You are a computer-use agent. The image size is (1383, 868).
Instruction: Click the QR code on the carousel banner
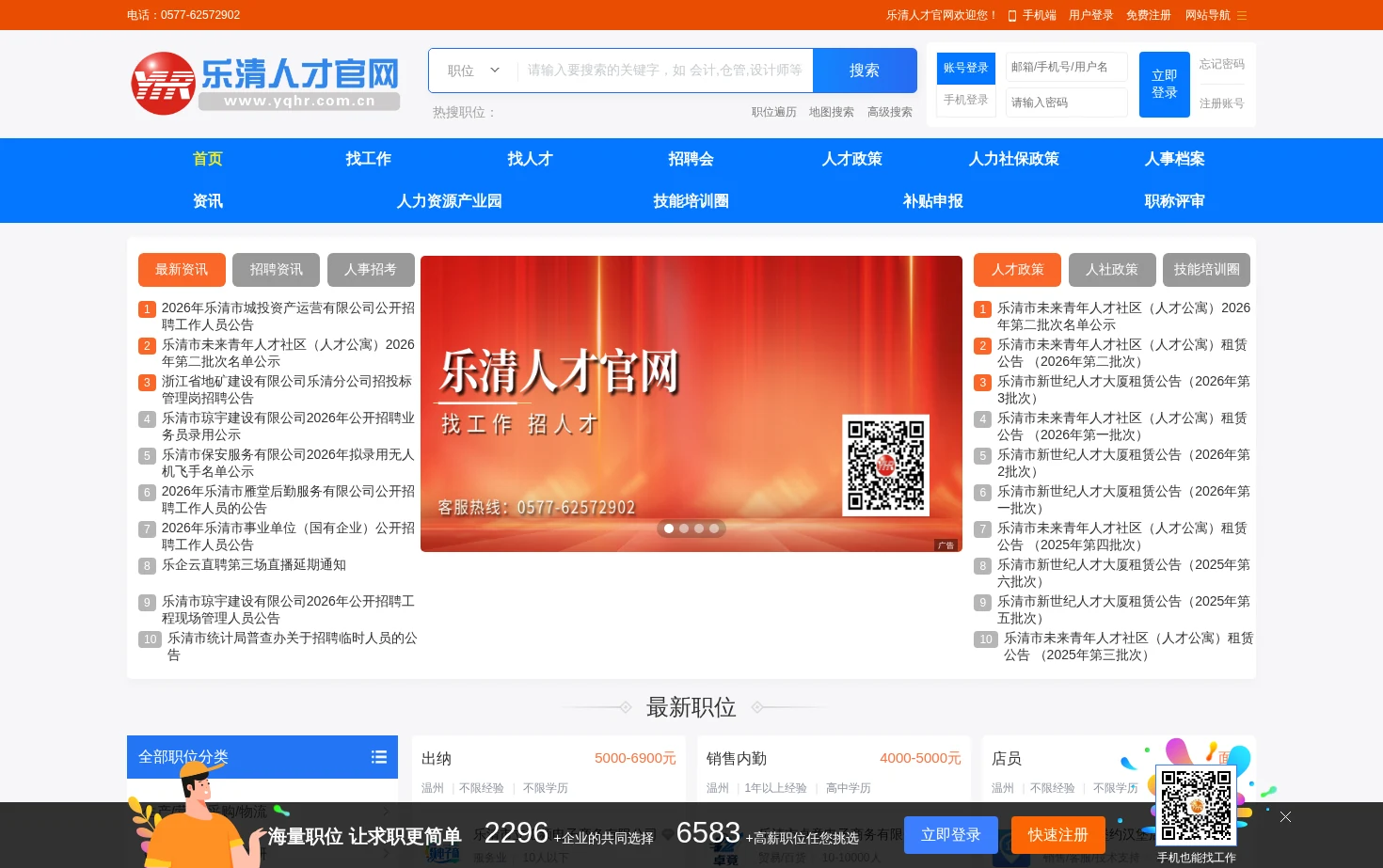coord(885,466)
